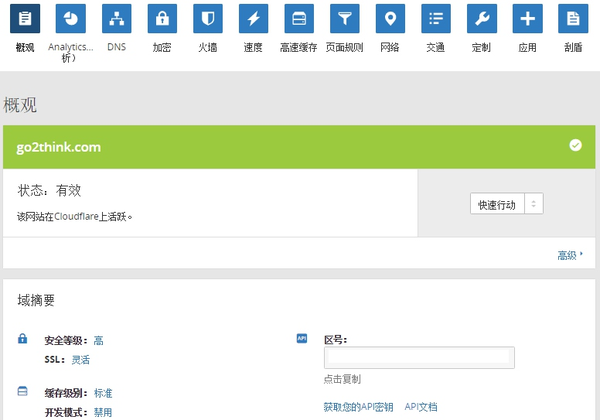Click the 开发模式 禁用 link
This screenshot has height=420, width=600.
[103, 412]
